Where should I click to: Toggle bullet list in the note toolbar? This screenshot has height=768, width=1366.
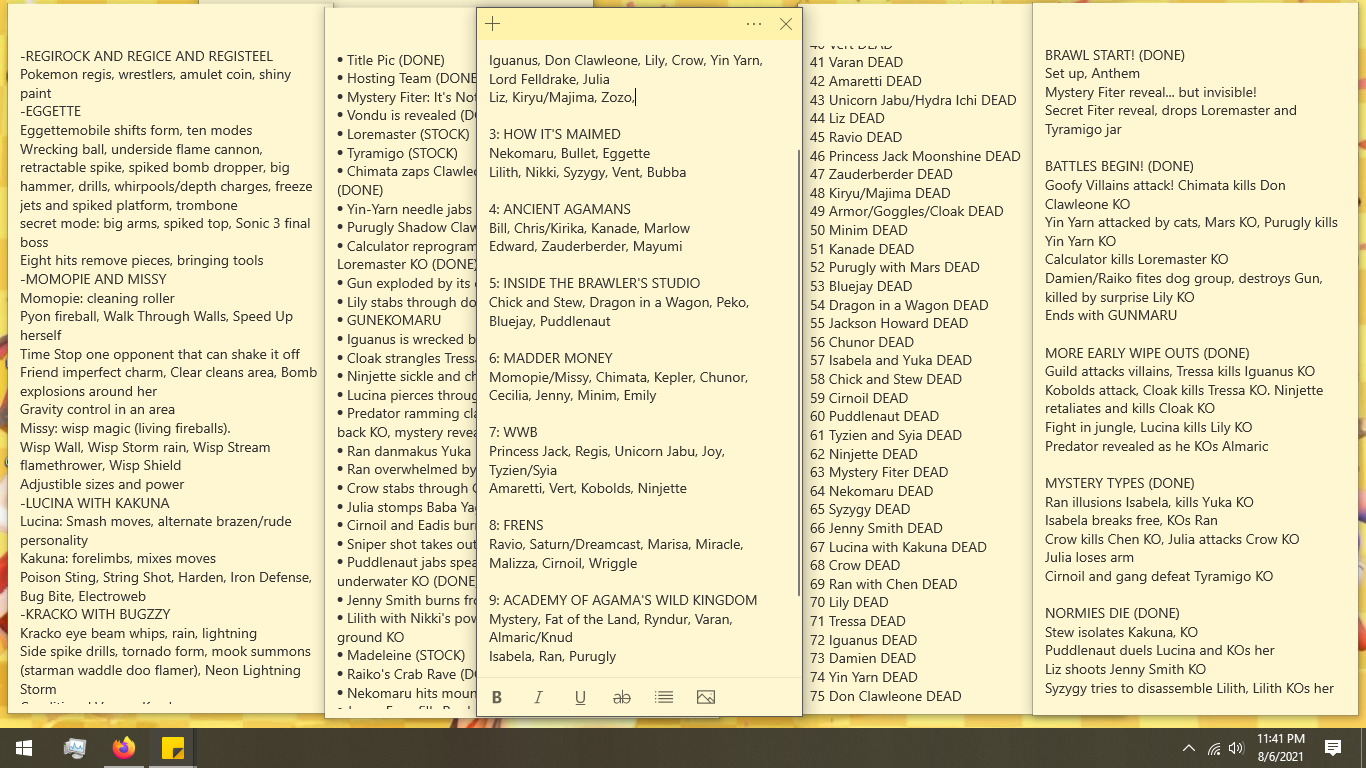(x=664, y=697)
